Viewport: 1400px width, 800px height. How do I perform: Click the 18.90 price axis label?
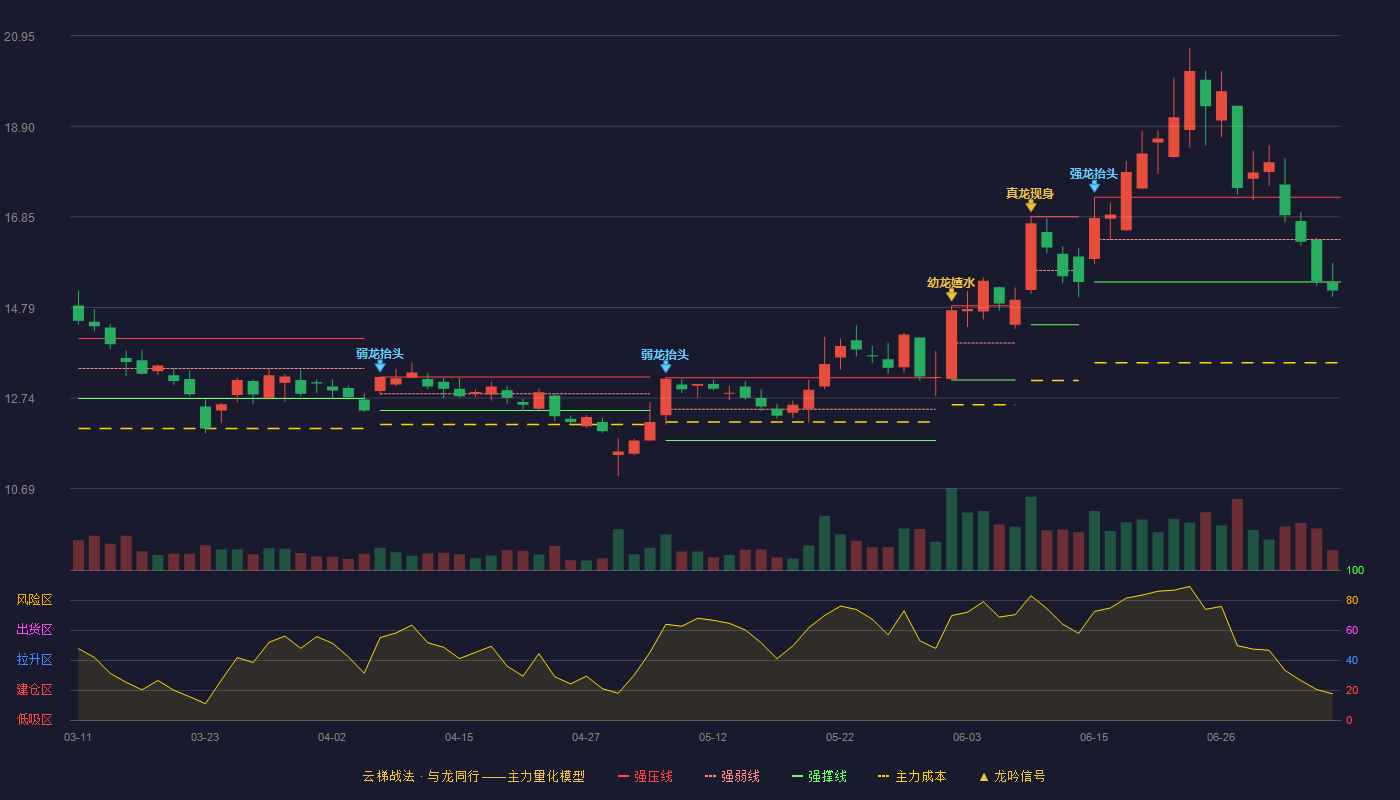click(19, 127)
